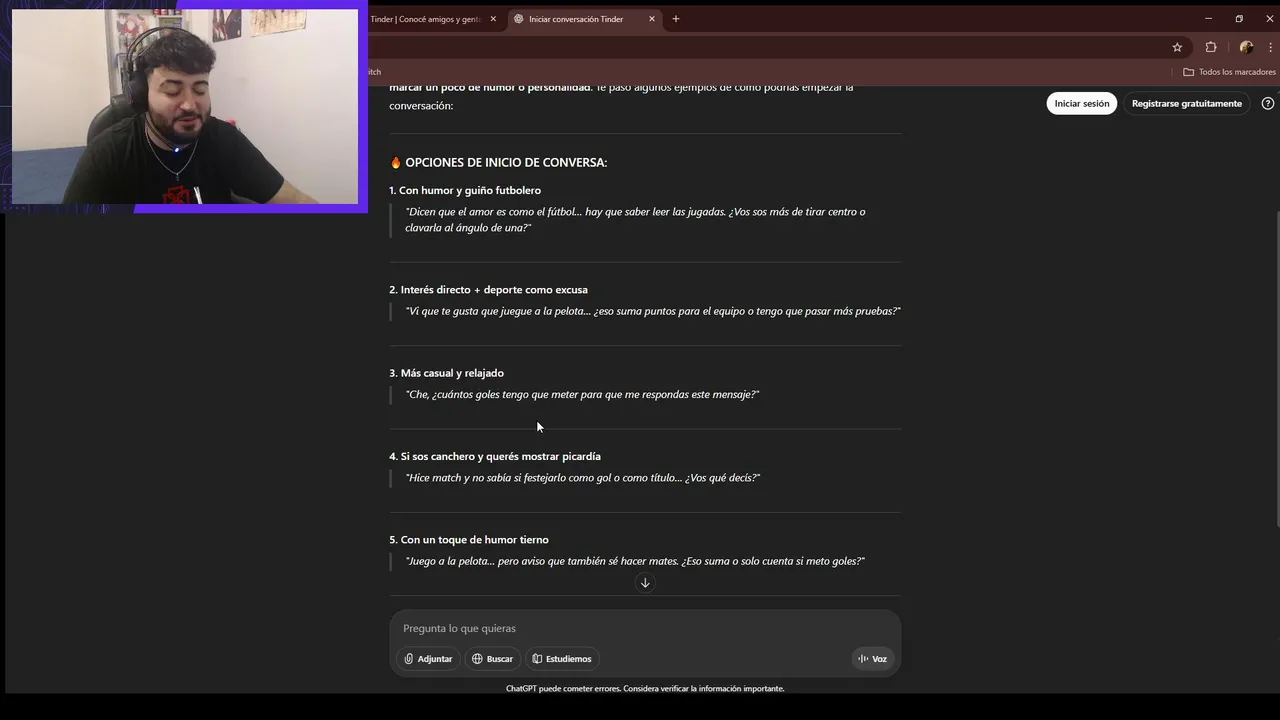Close the Iniciar conversación Tinder tab
The image size is (1280, 720).
click(652, 19)
